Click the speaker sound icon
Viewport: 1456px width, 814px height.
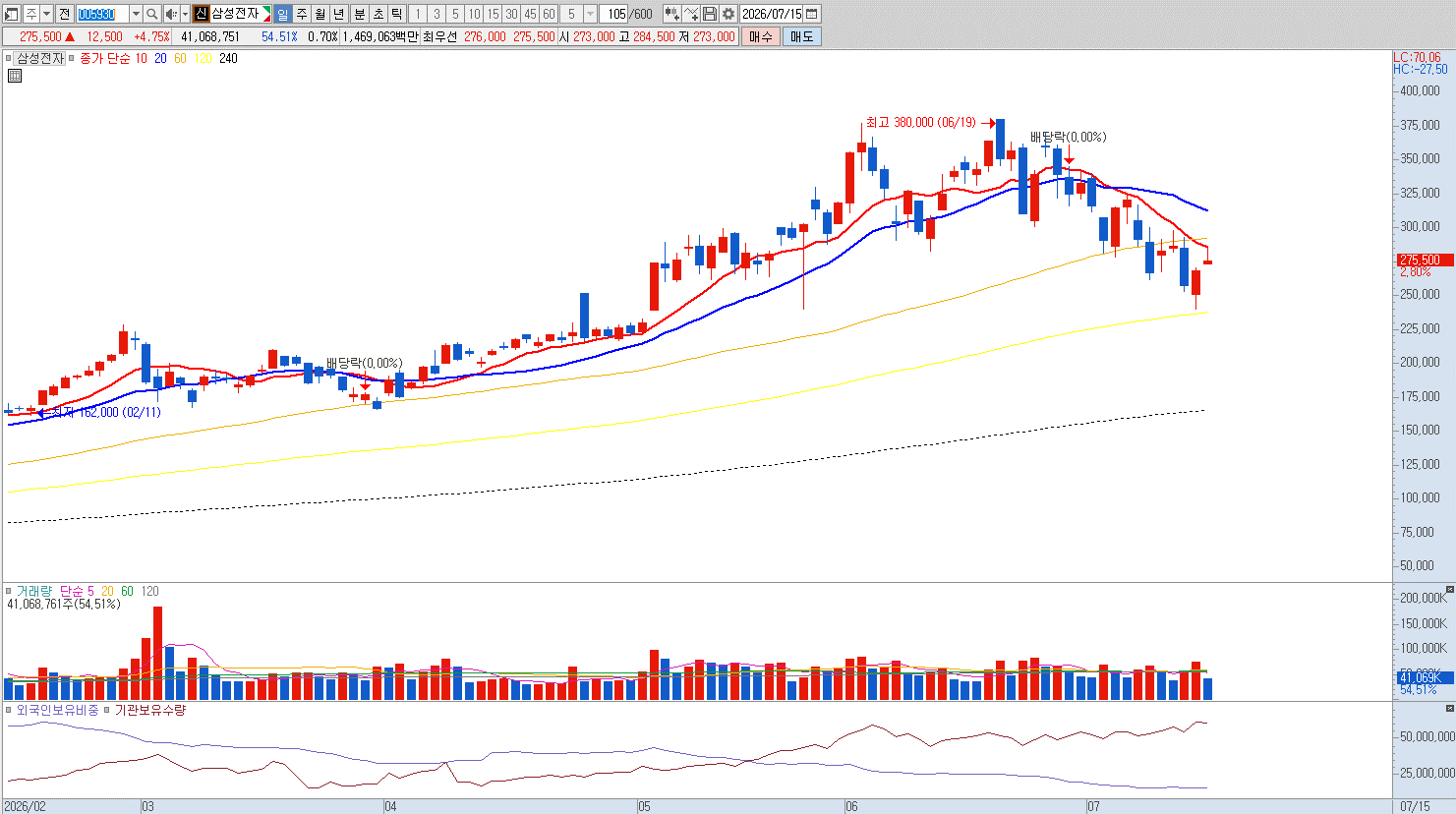[x=171, y=14]
